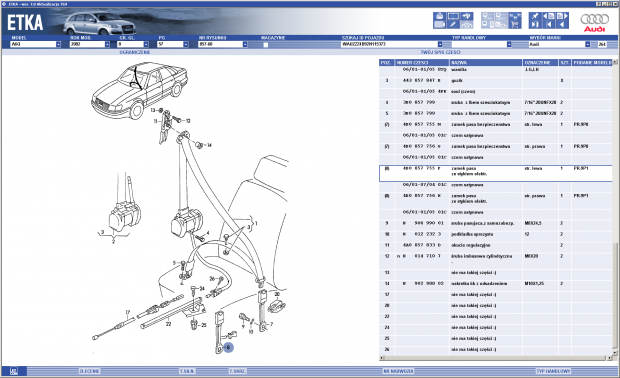Select the Nr Nadwozia tab at bottom
Viewport: 620px width, 378px height.
[x=399, y=371]
